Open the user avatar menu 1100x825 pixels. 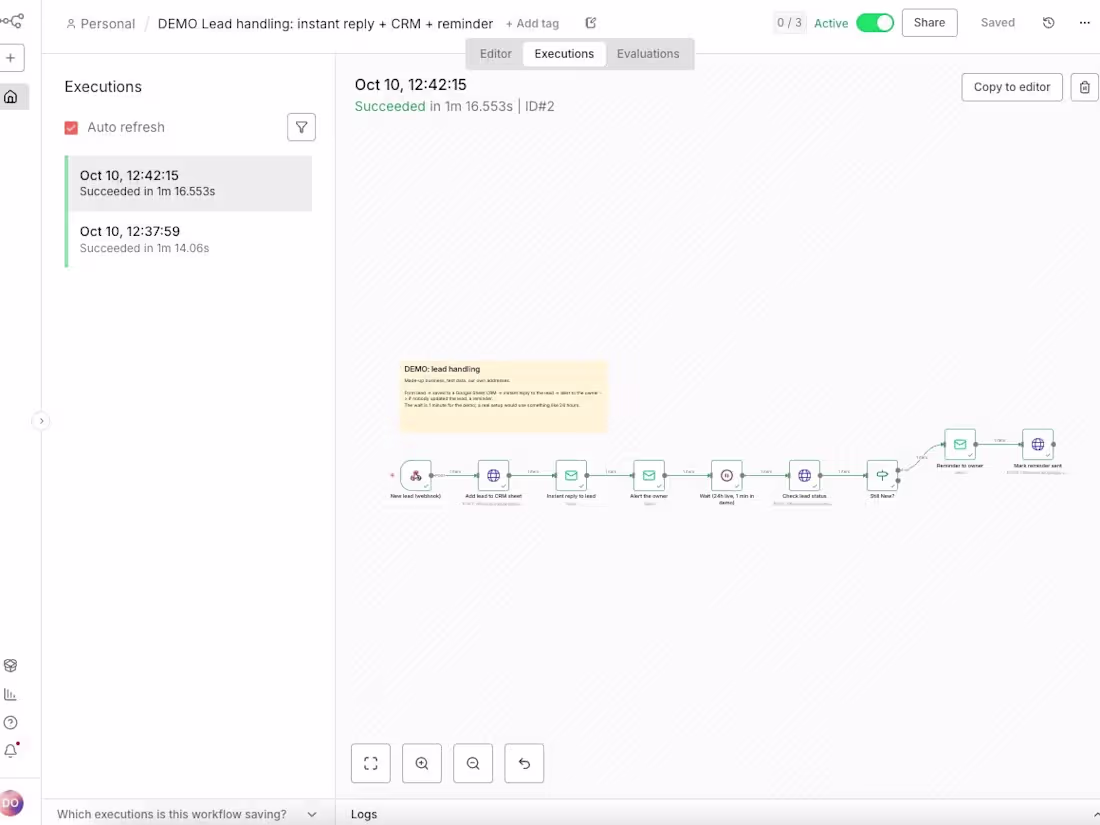click(11, 803)
